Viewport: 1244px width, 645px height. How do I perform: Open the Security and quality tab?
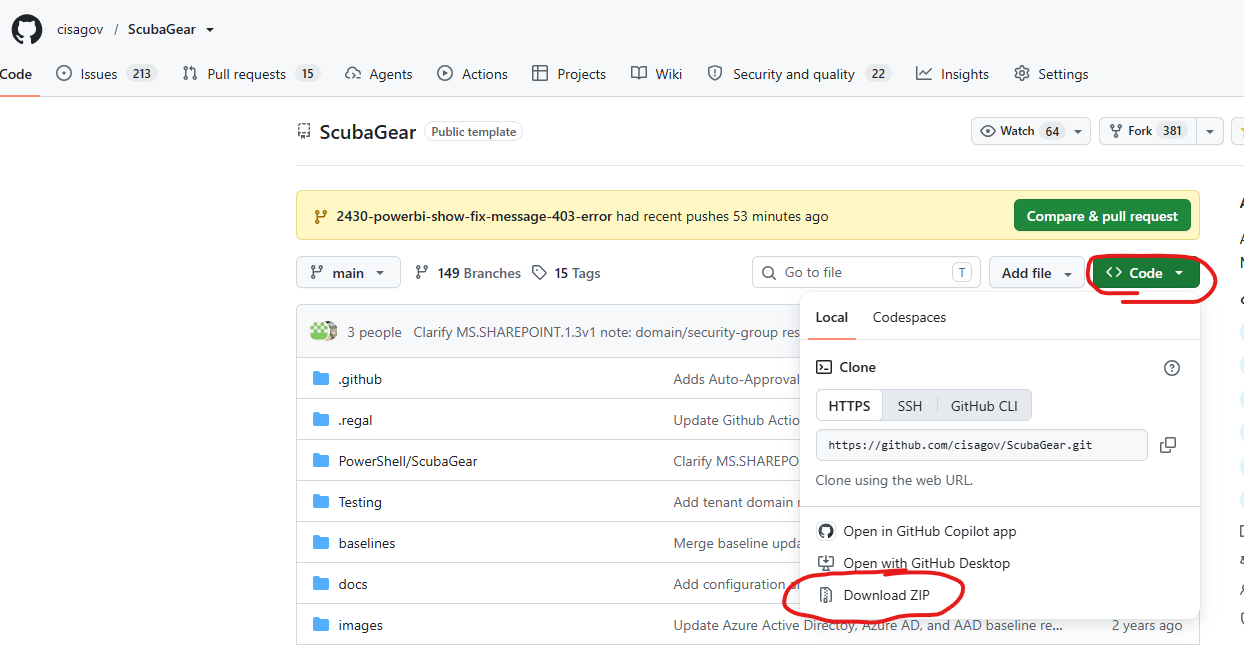pos(799,74)
